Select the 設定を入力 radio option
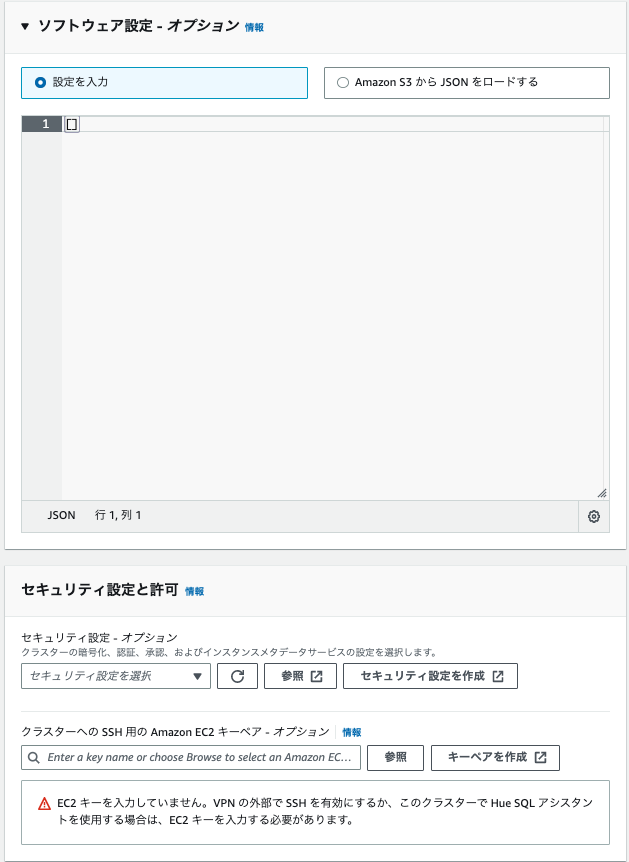Image resolution: width=629 pixels, height=862 pixels. pos(164,82)
